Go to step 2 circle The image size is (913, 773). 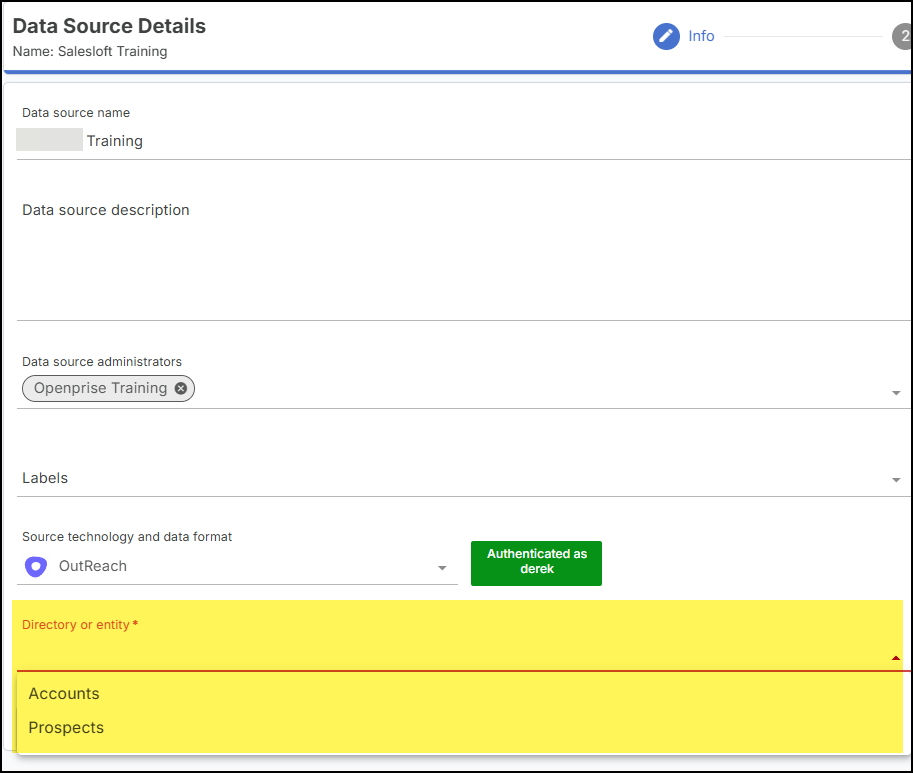click(x=903, y=37)
